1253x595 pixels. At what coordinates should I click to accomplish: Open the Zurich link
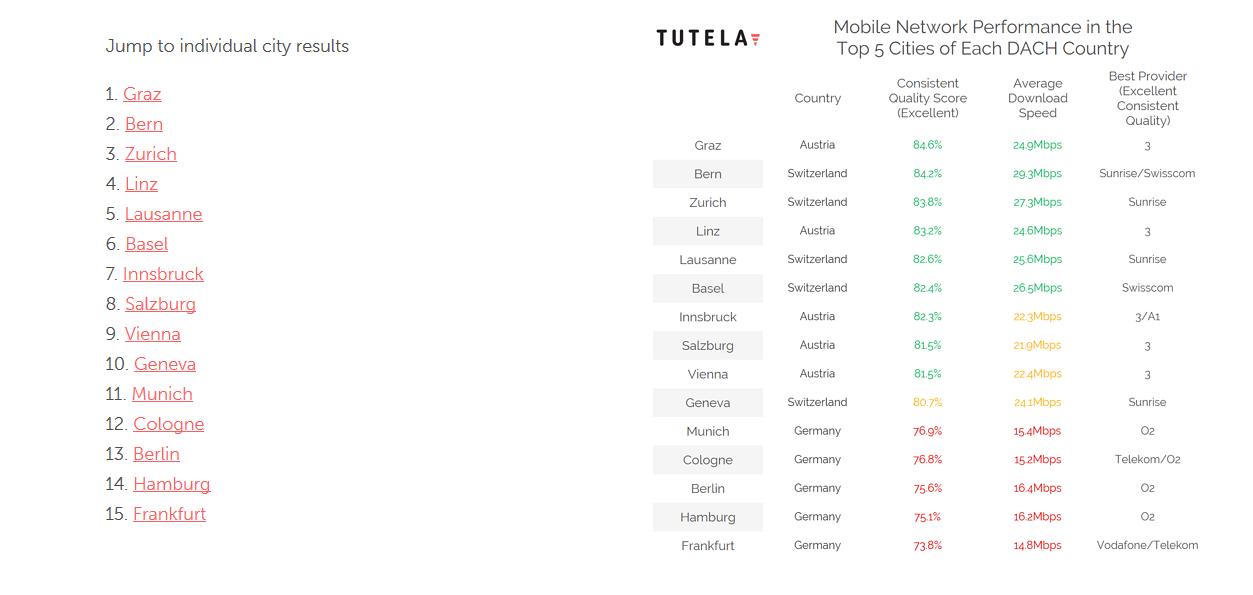click(x=151, y=154)
